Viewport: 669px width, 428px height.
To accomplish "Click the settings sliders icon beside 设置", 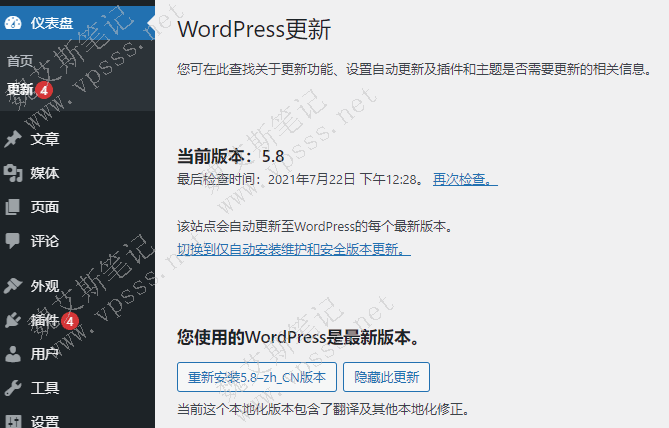I will pos(13,421).
